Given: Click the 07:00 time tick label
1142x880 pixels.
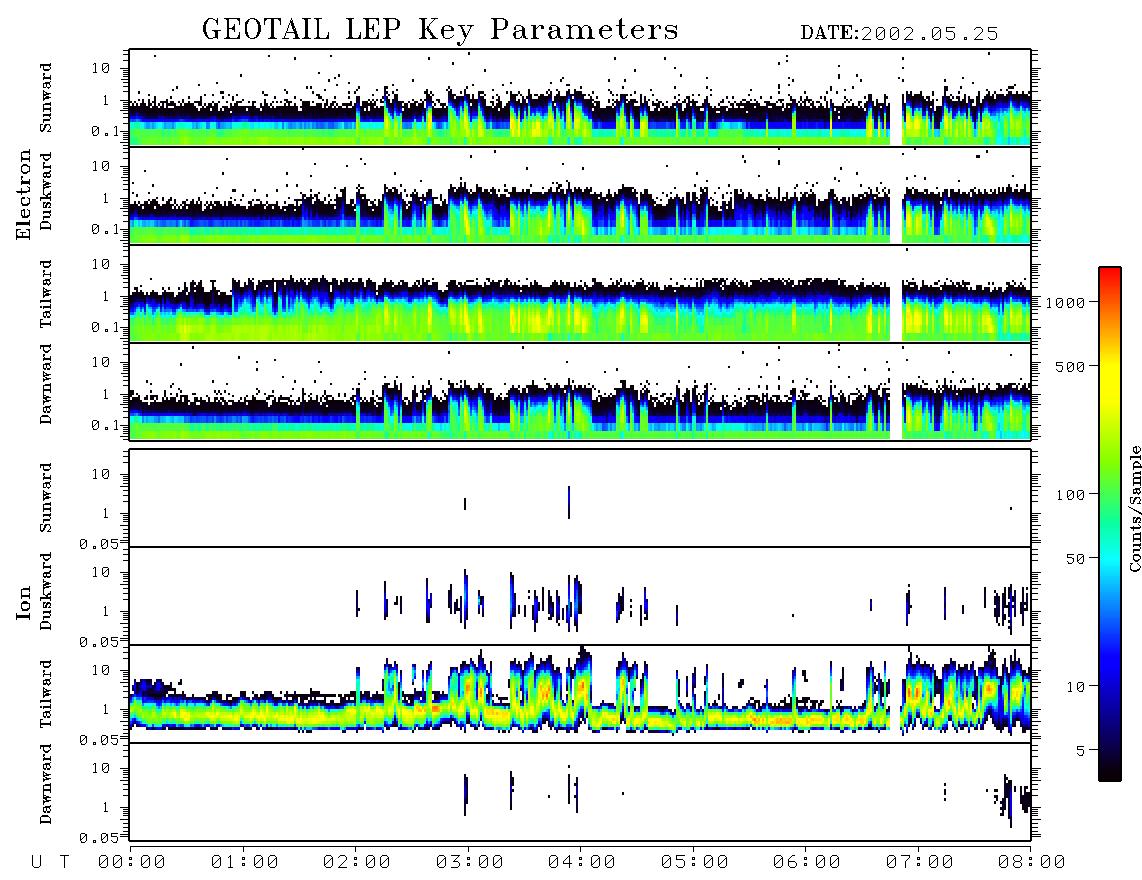Looking at the screenshot, I should point(920,862).
